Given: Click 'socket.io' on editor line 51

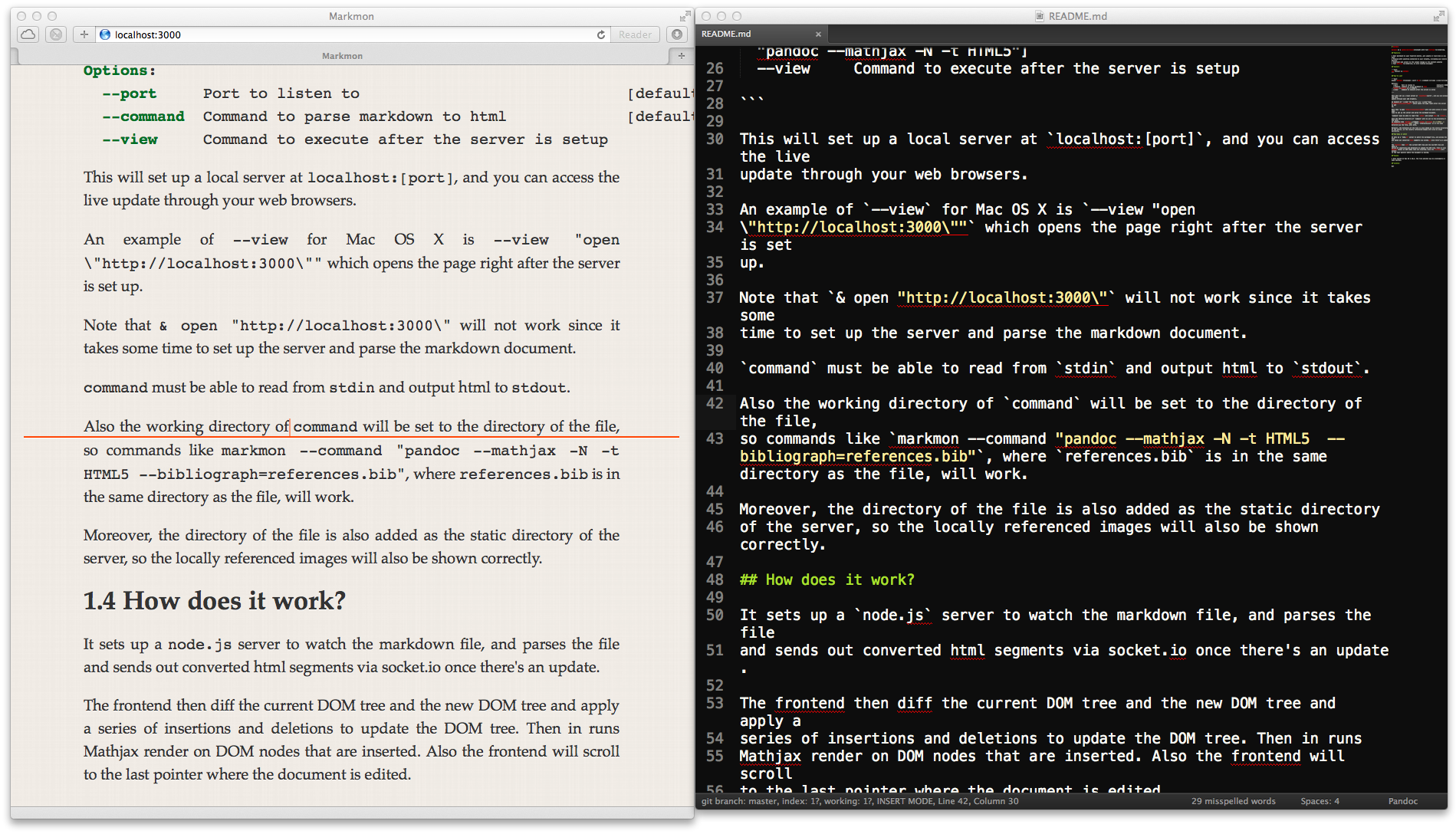Looking at the screenshot, I should [1147, 651].
